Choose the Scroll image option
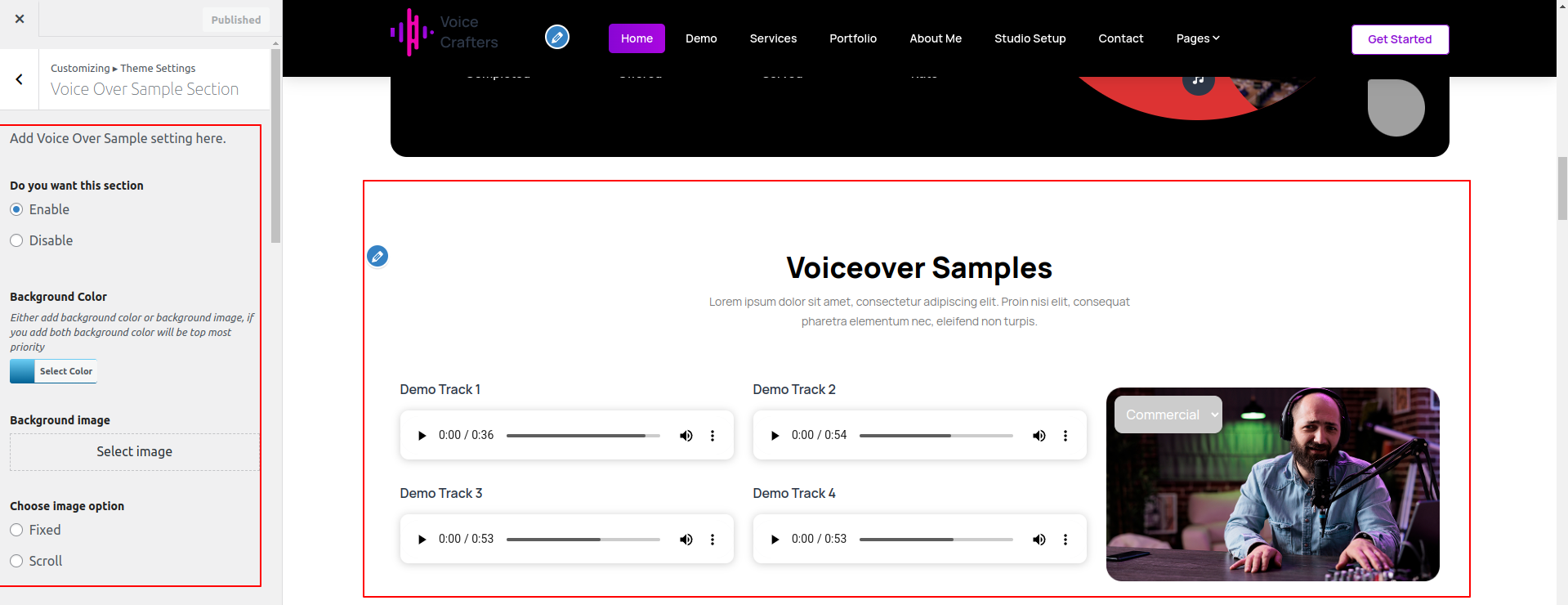The height and width of the screenshot is (605, 1568). coord(16,561)
